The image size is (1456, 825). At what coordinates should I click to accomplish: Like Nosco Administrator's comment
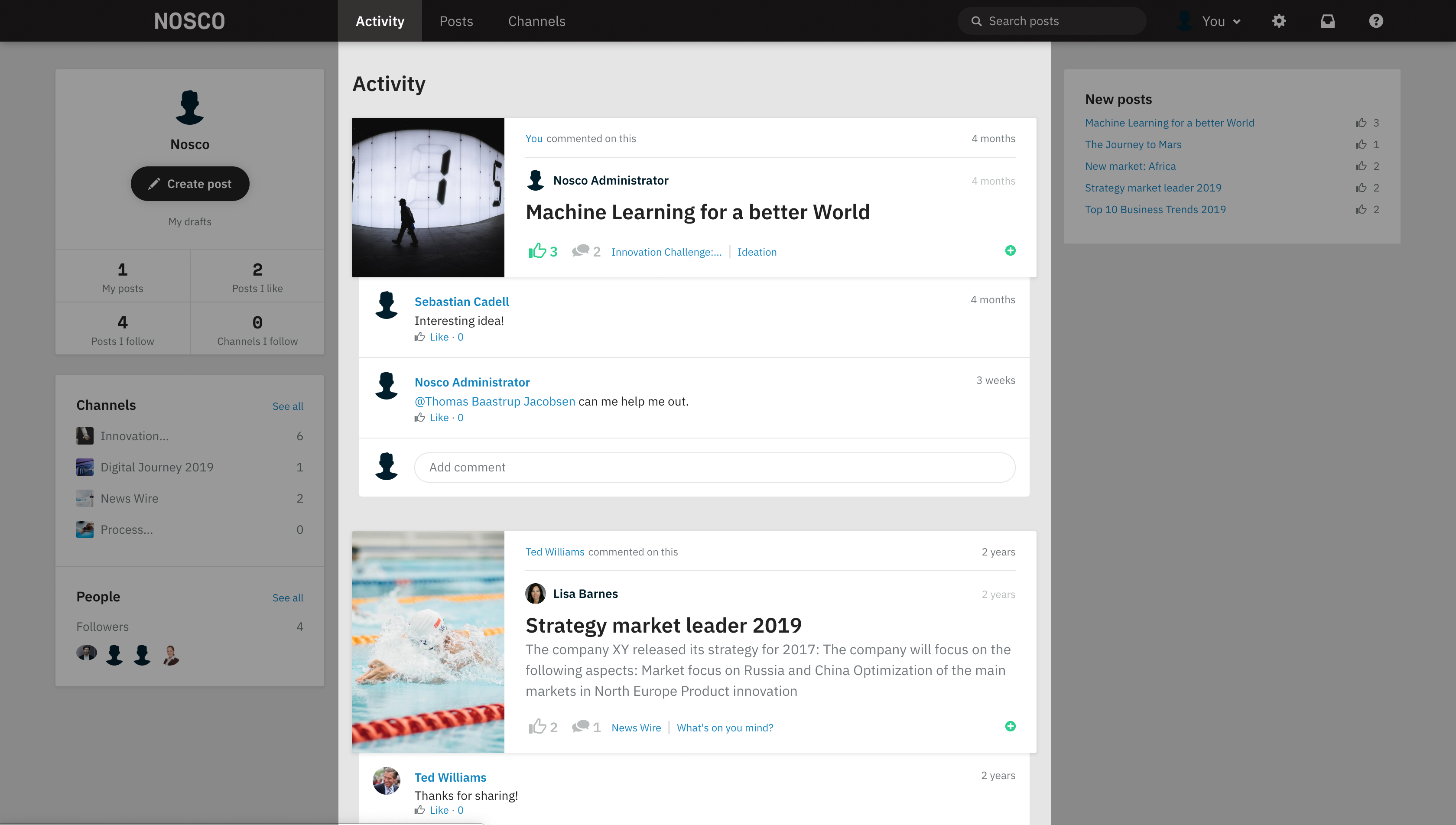(439, 418)
